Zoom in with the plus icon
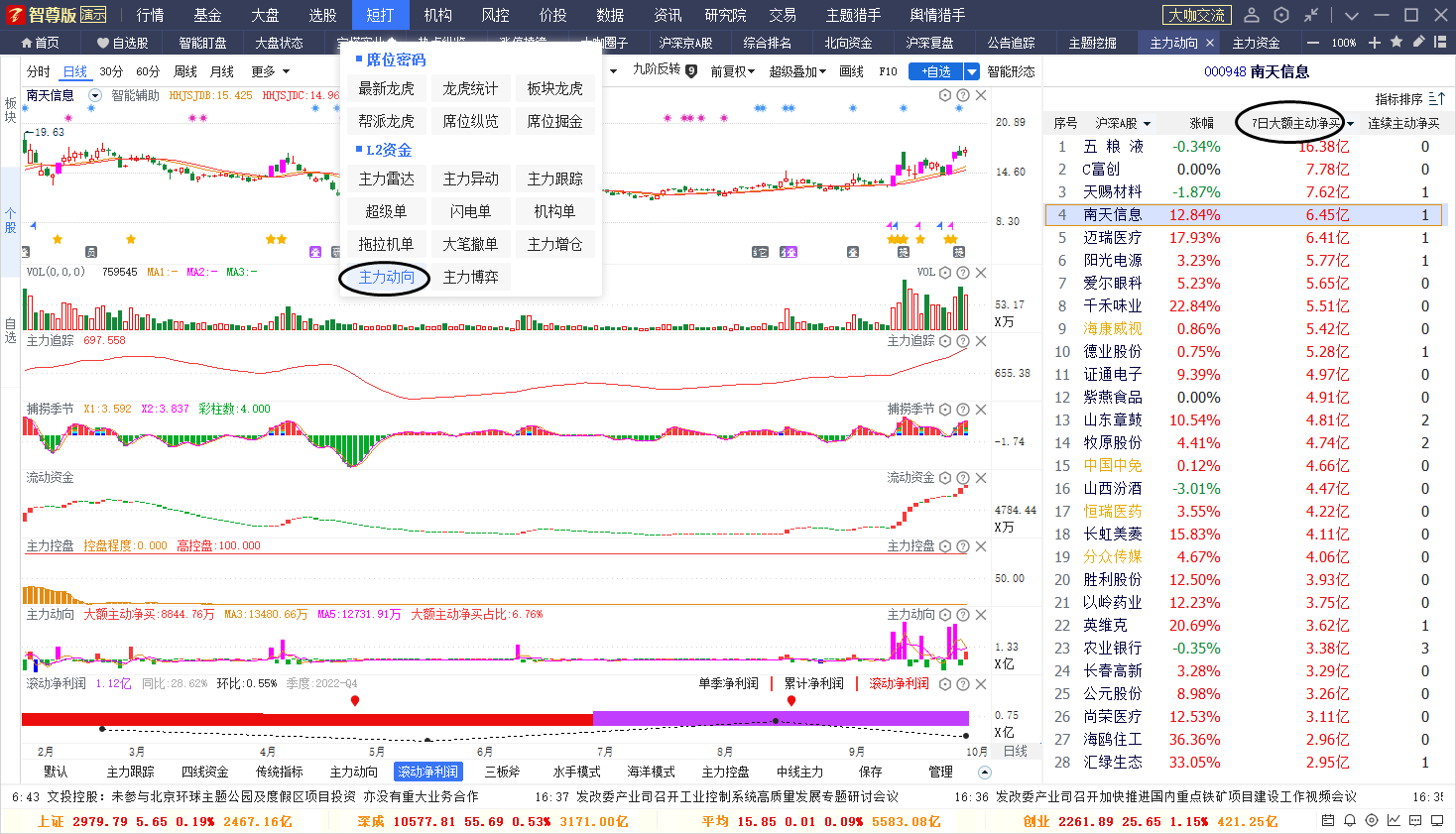 1375,43
